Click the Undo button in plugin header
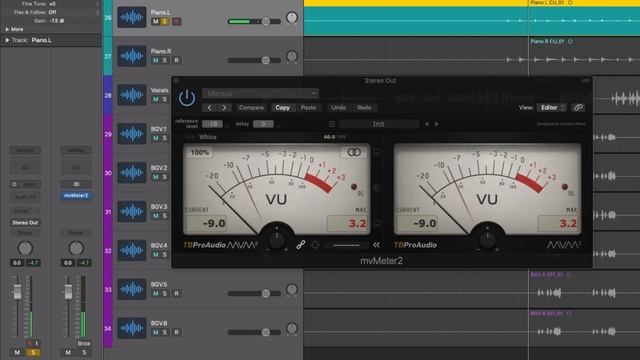The image size is (640, 360). pos(338,108)
